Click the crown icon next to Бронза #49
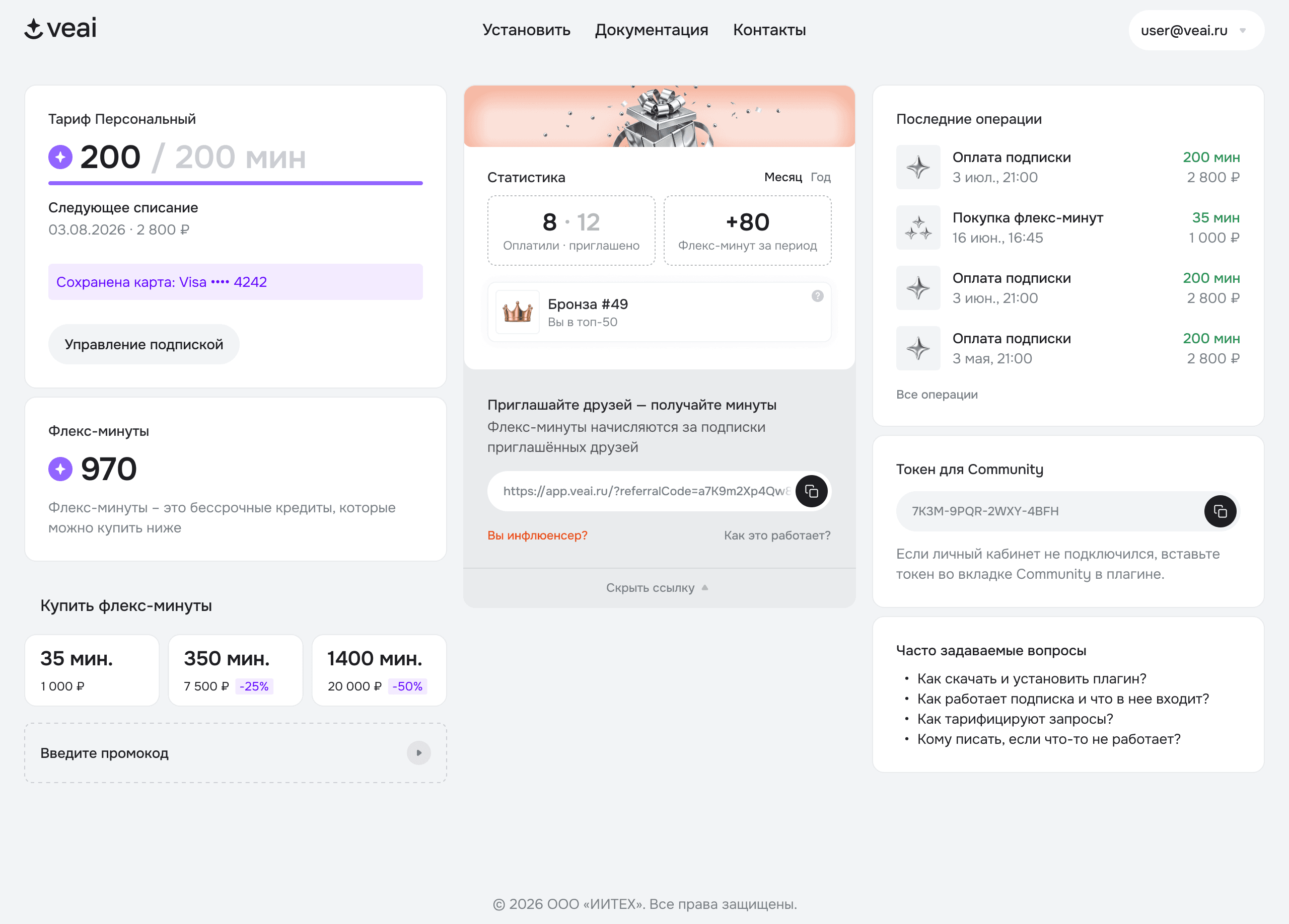Viewport: 1289px width, 924px height. [x=517, y=312]
